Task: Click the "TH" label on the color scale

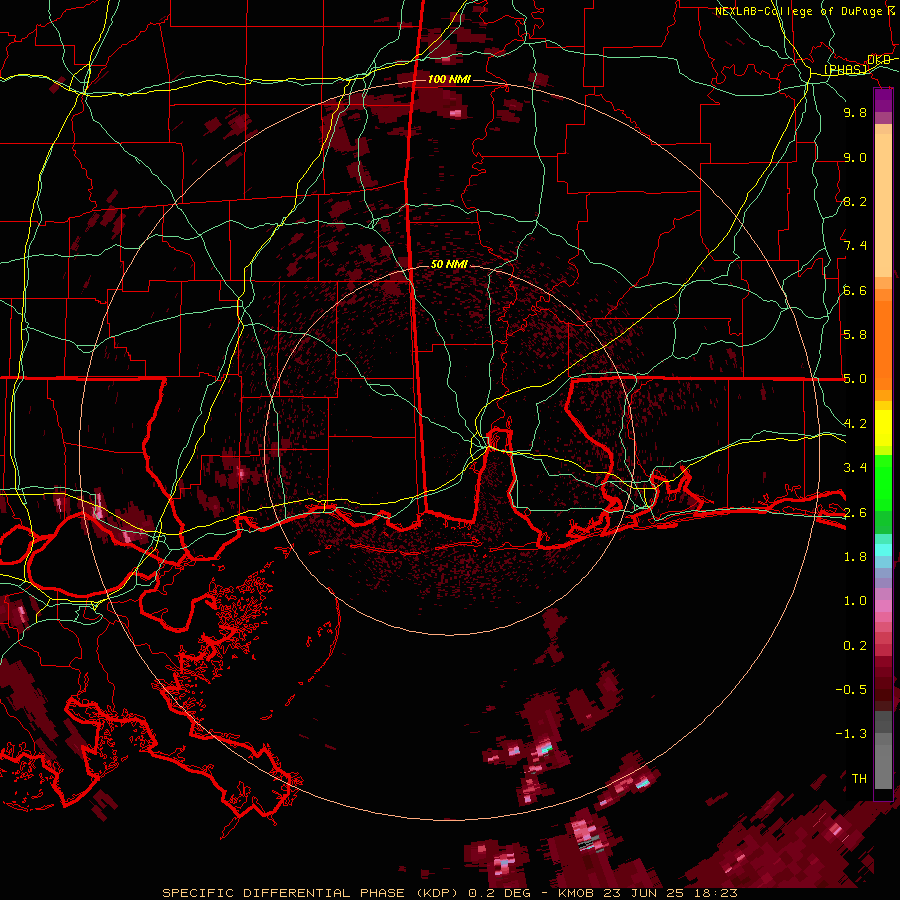Action: 859,779
